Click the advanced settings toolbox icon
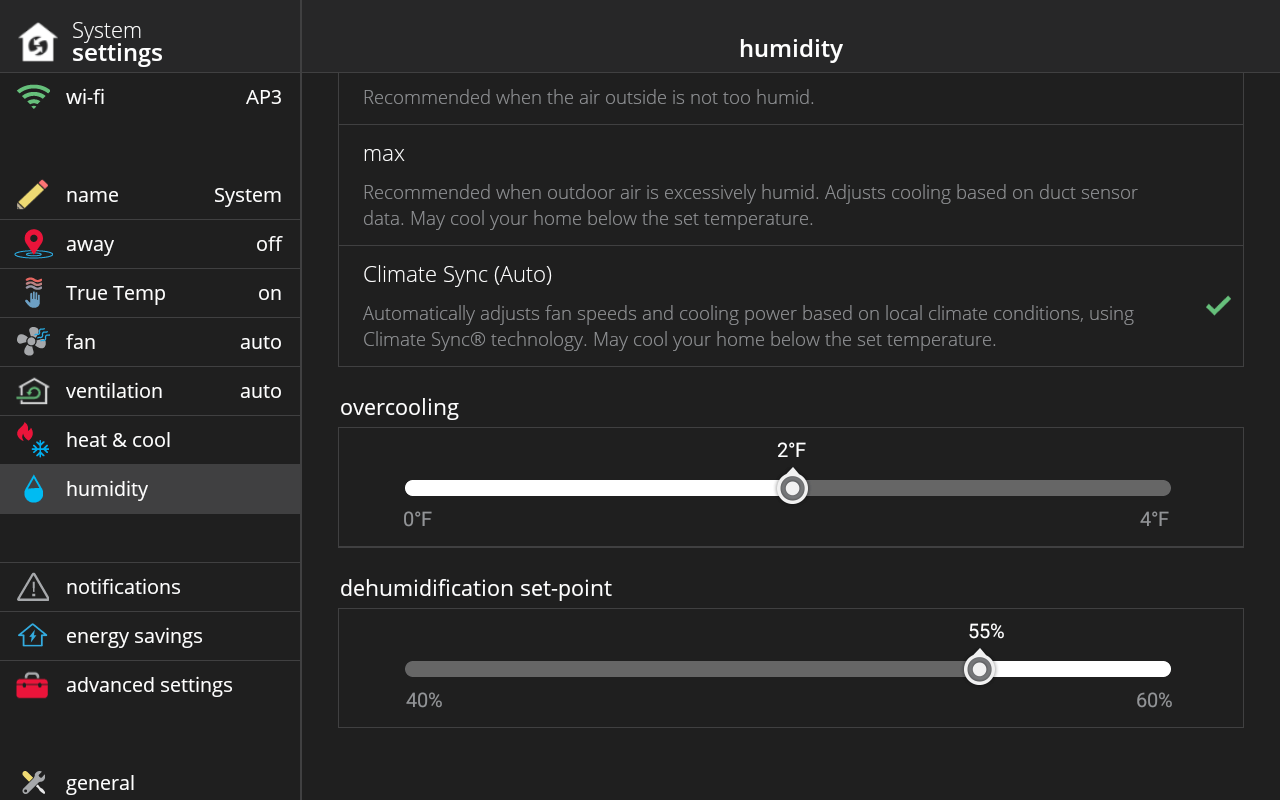 tap(33, 685)
